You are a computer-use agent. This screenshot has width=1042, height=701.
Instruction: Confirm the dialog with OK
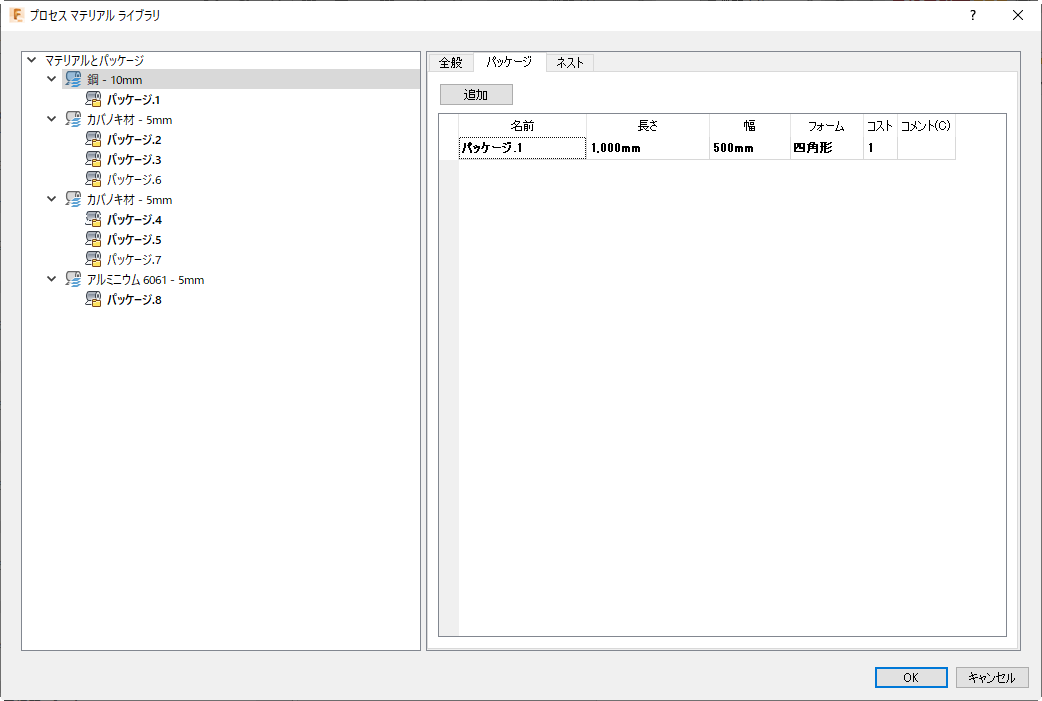pyautogui.click(x=911, y=677)
